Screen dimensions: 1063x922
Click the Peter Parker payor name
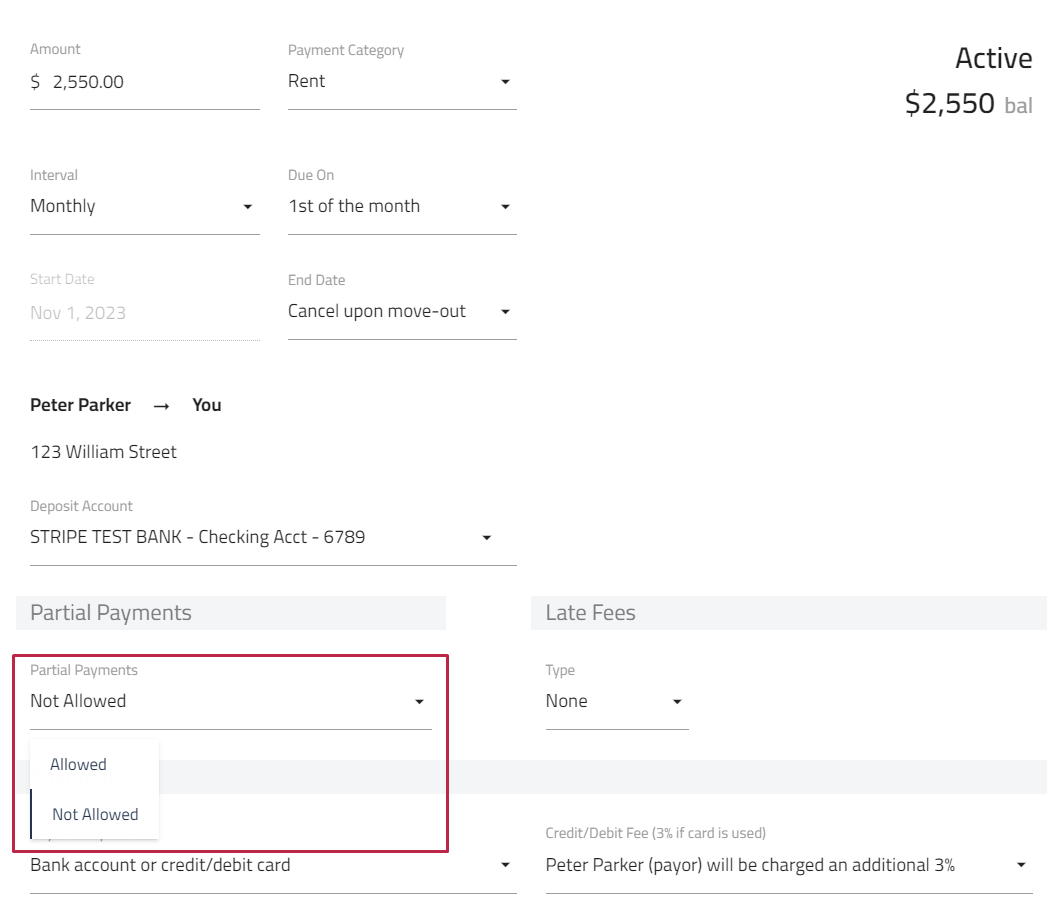pyautogui.click(x=80, y=405)
